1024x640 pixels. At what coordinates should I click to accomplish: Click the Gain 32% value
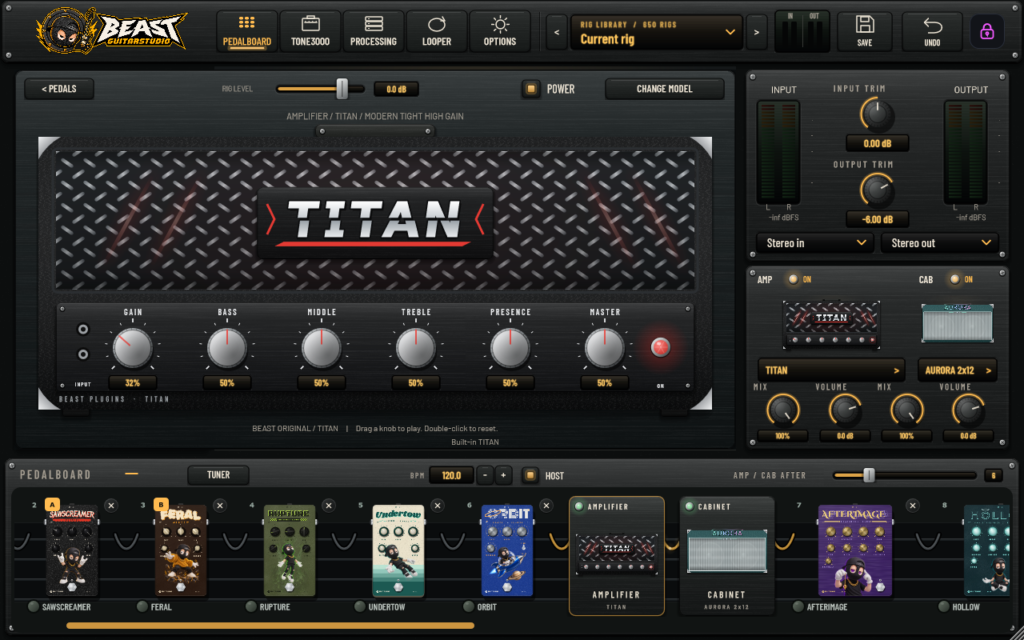tap(133, 383)
